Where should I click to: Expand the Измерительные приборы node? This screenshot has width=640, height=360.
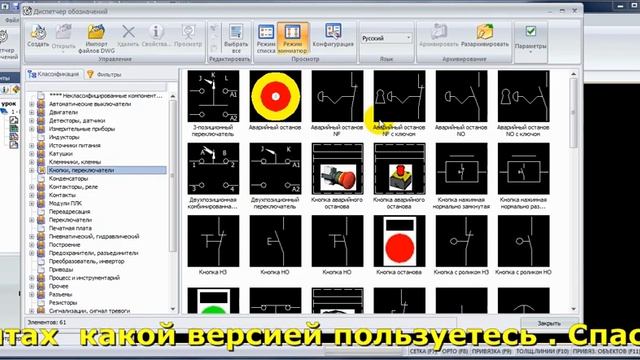click(x=31, y=129)
